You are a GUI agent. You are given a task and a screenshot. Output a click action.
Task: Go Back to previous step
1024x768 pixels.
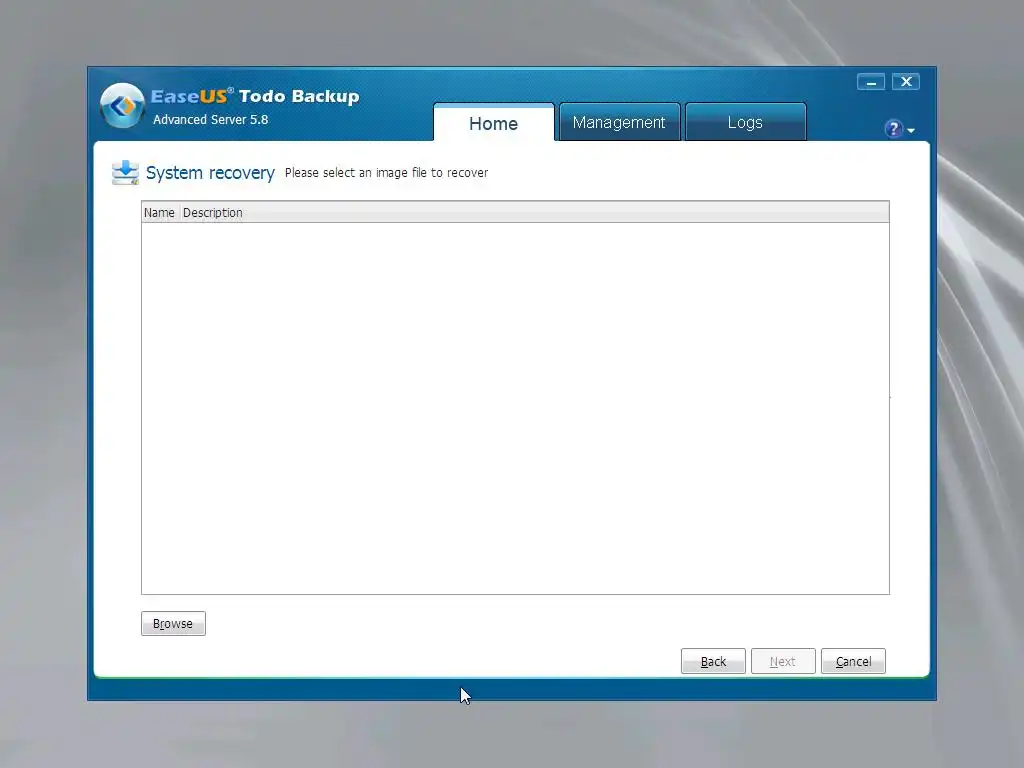tap(713, 661)
